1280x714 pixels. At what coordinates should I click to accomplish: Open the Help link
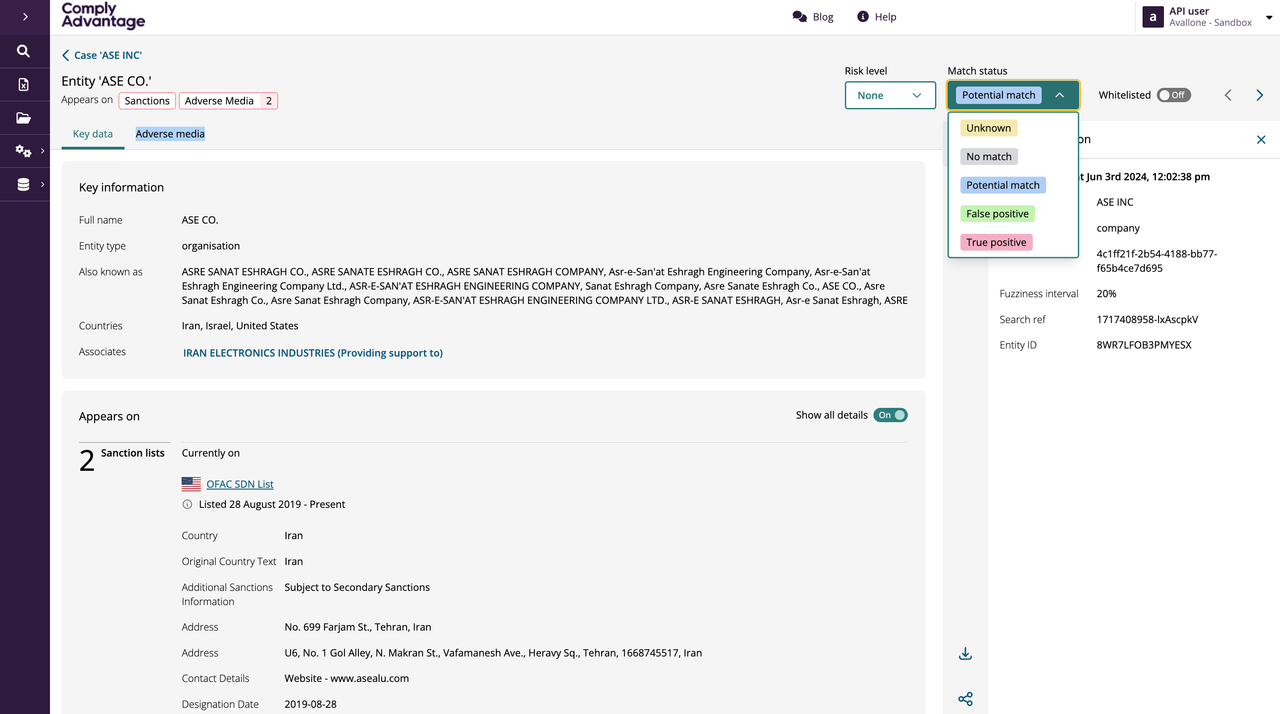(886, 17)
